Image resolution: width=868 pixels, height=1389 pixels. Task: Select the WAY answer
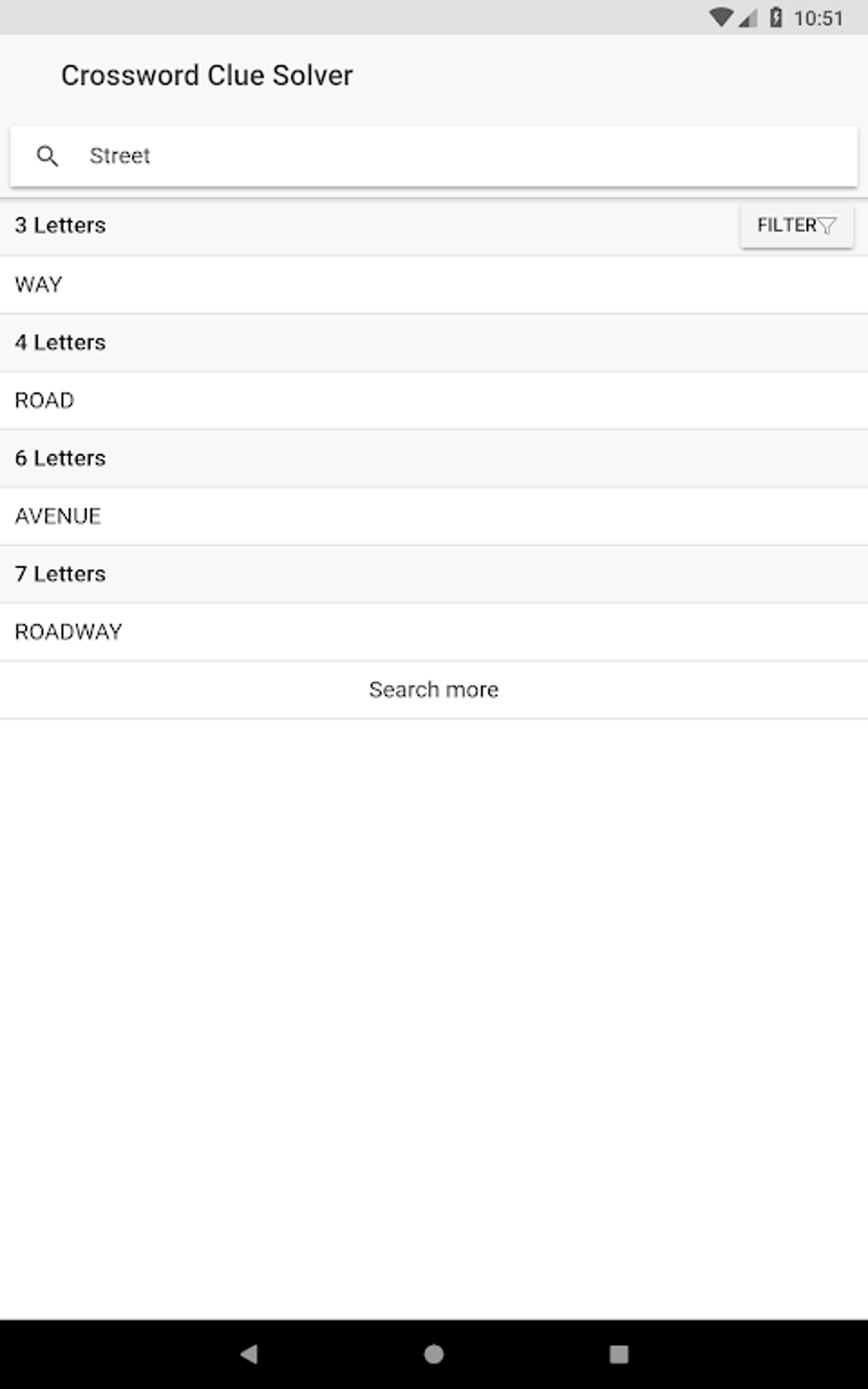38,284
